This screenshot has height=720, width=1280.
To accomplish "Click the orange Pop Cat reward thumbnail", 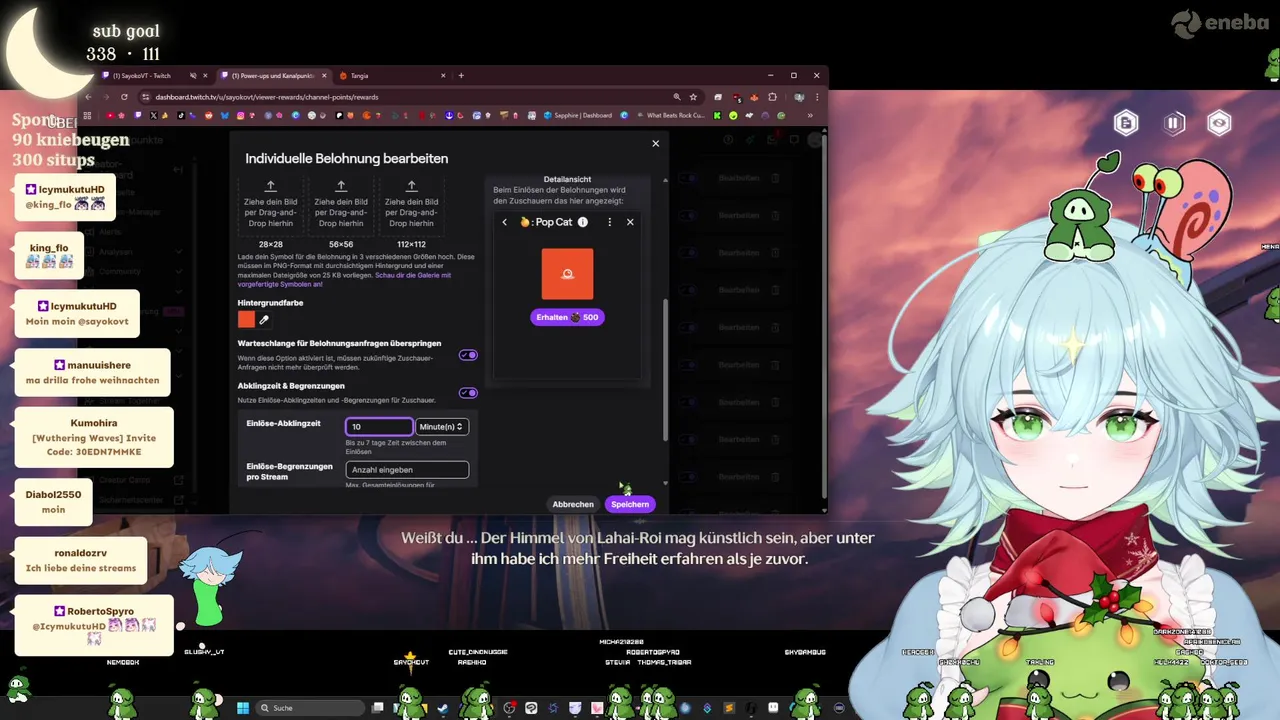I will pyautogui.click(x=567, y=274).
